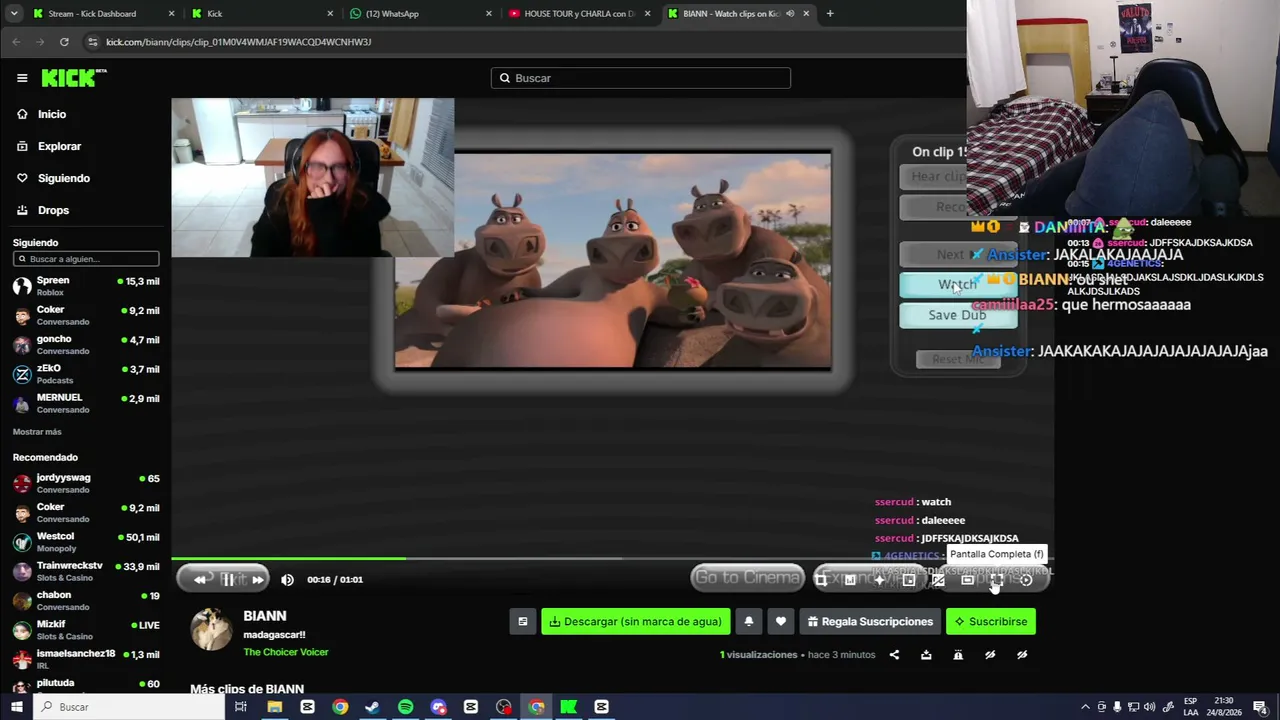This screenshot has height=720, width=1280.
Task: Click the player settings gear icon
Action: pyautogui.click(x=1026, y=579)
